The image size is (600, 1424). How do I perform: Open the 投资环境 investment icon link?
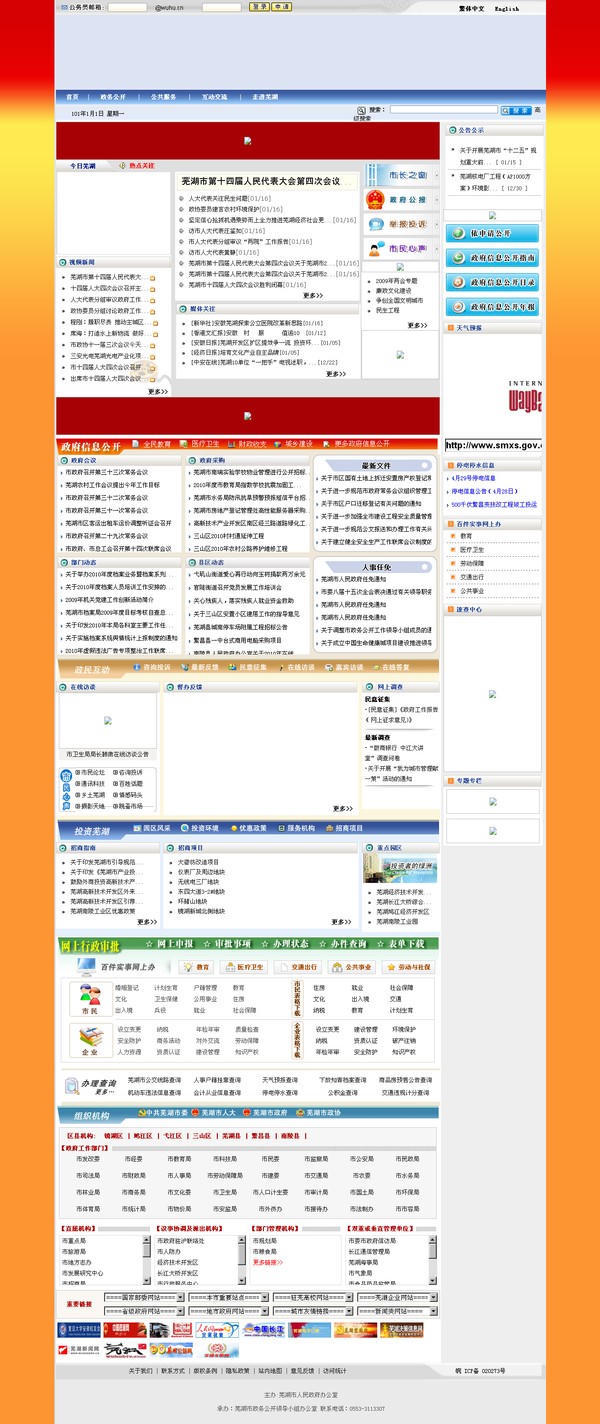pos(199,829)
